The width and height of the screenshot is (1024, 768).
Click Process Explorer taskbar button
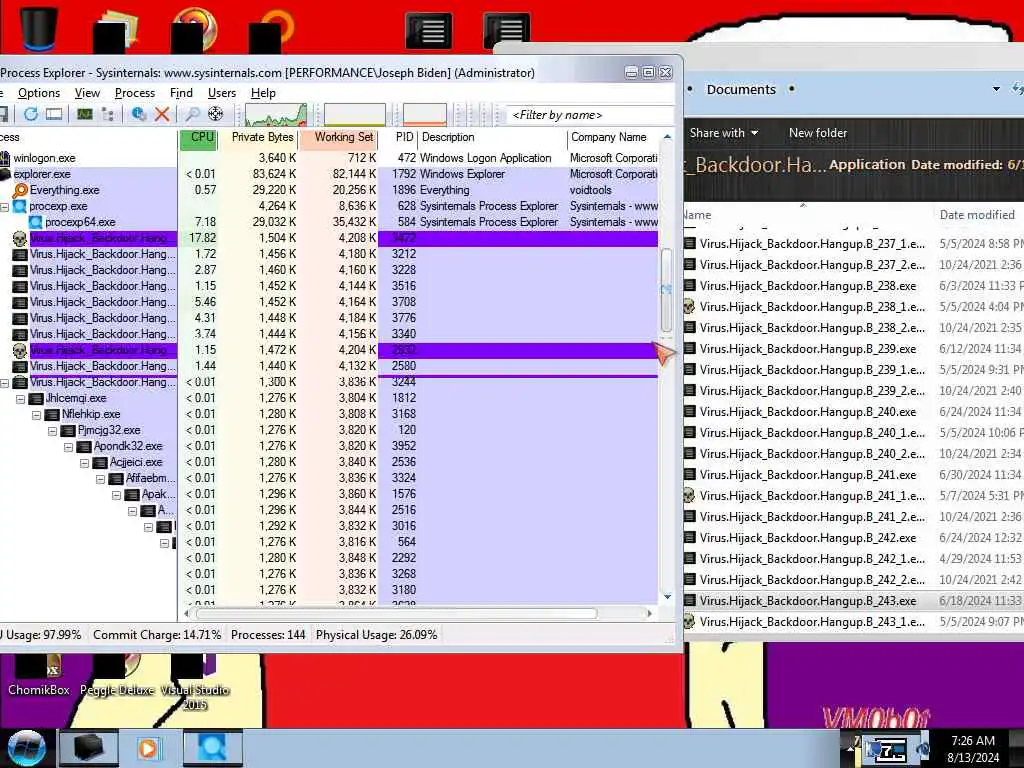coord(212,748)
